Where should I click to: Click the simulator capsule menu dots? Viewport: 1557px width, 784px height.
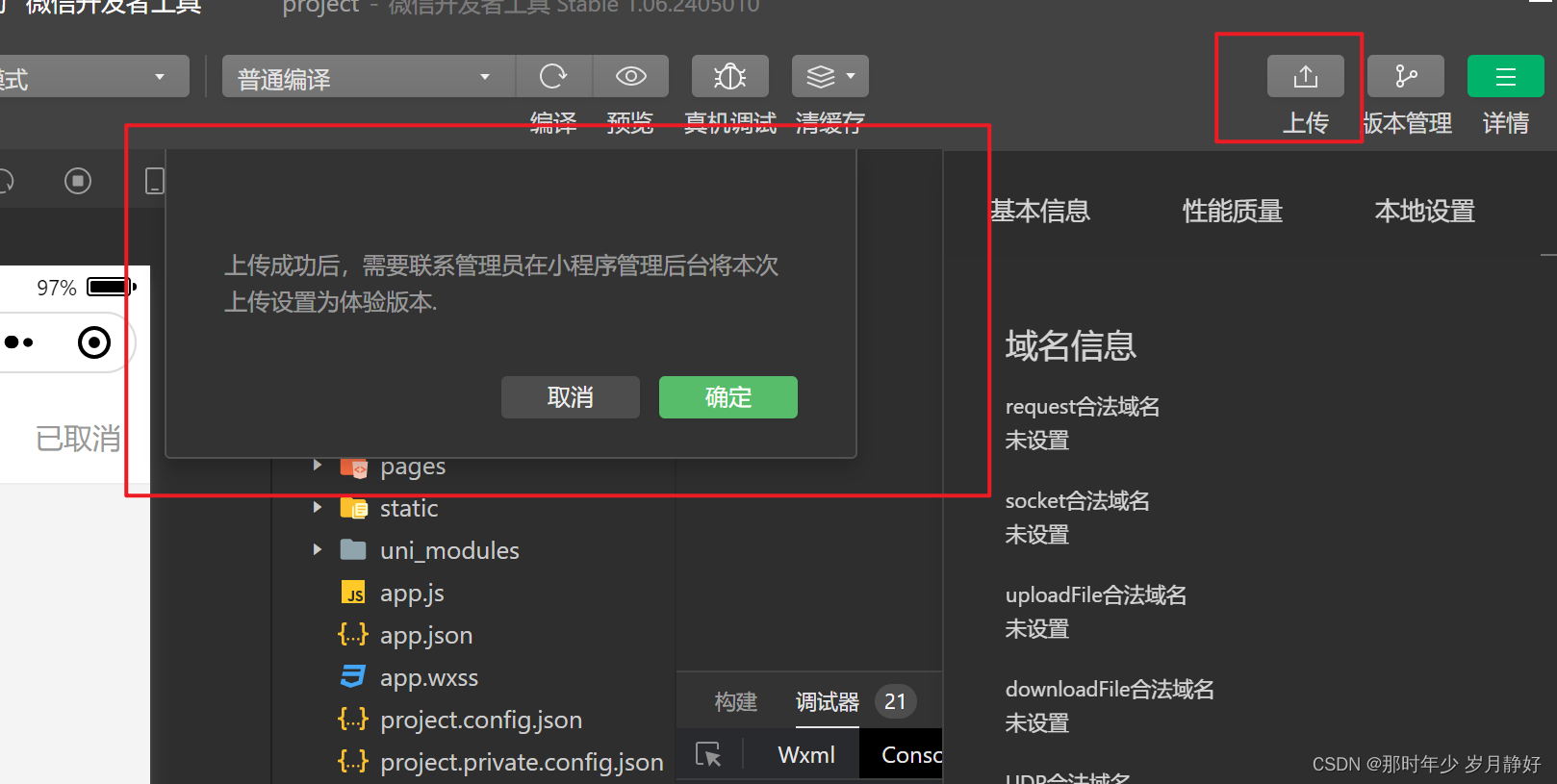click(19, 342)
